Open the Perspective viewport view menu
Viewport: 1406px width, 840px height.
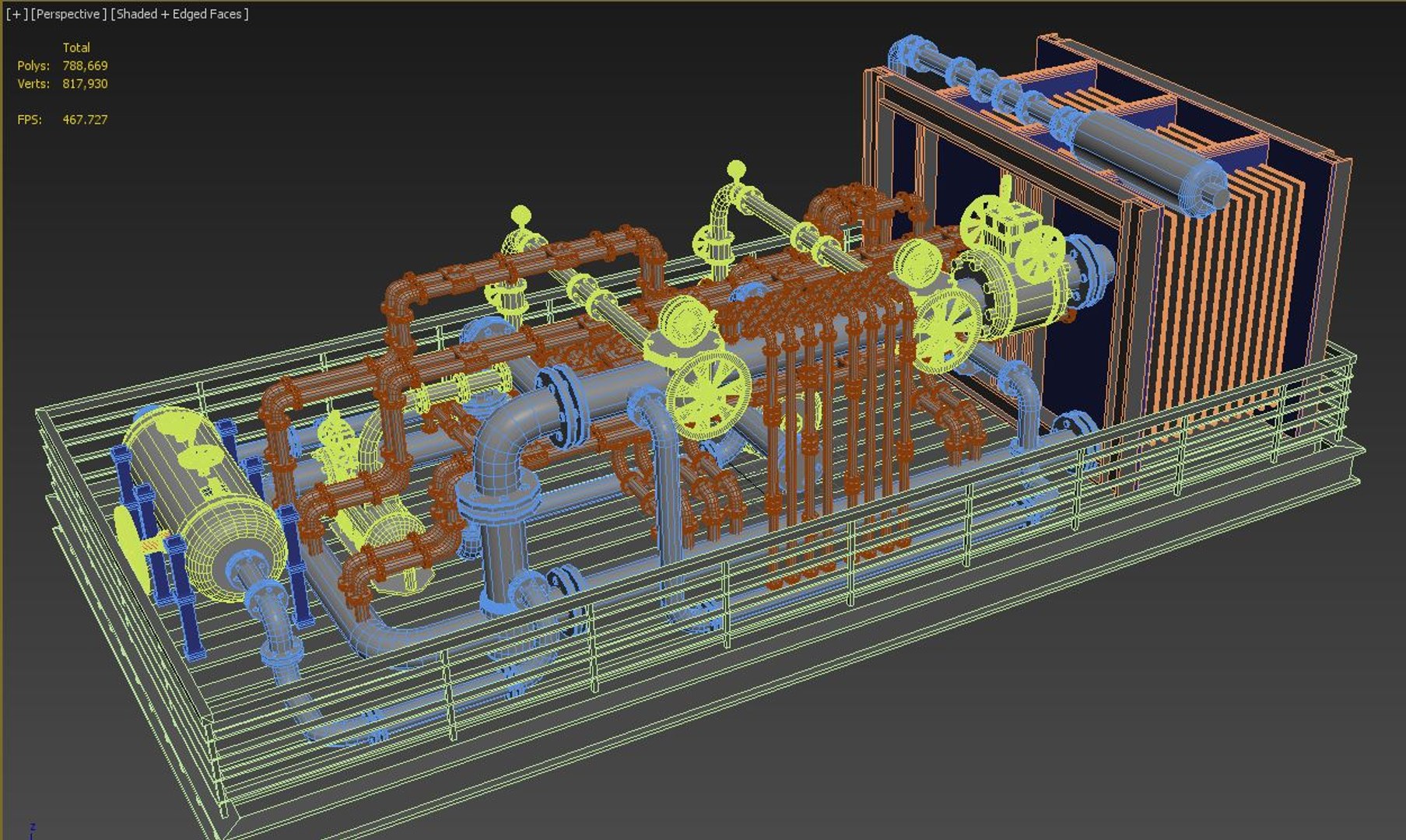68,14
